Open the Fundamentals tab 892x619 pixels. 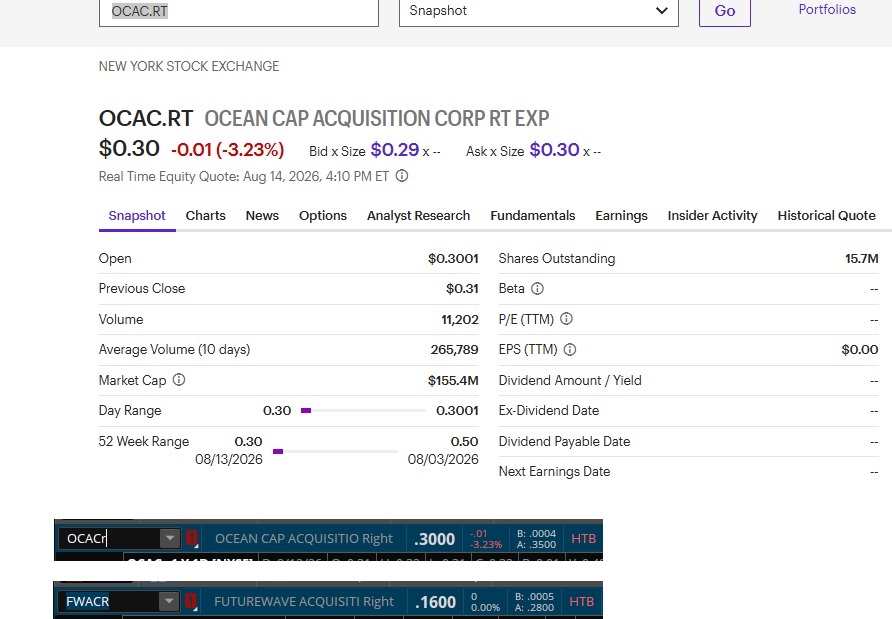532,216
